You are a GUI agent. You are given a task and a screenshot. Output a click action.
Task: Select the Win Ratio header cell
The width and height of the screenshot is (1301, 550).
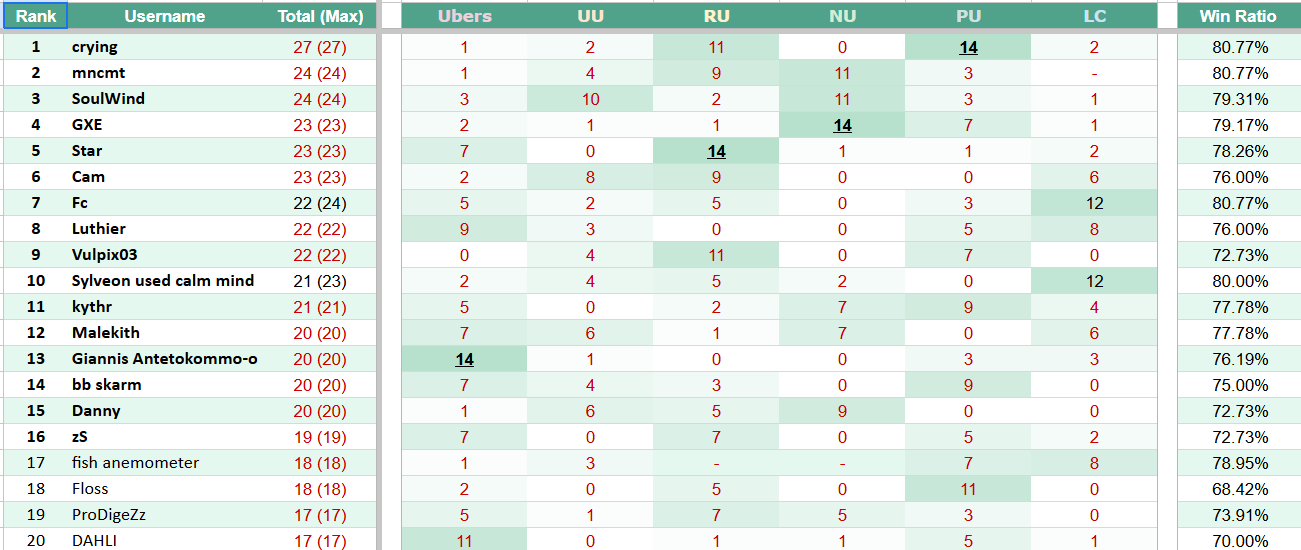point(1239,16)
